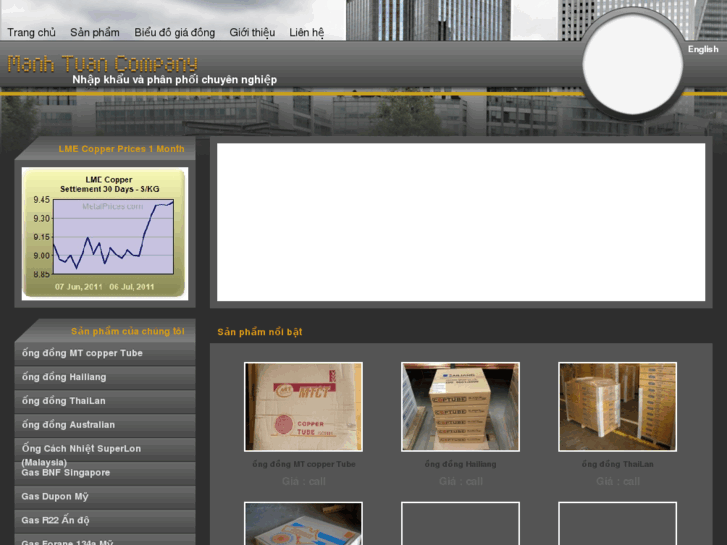The width and height of the screenshot is (727, 545).
Task: Click Giá : call under MT copper Tube
Action: 304,481
